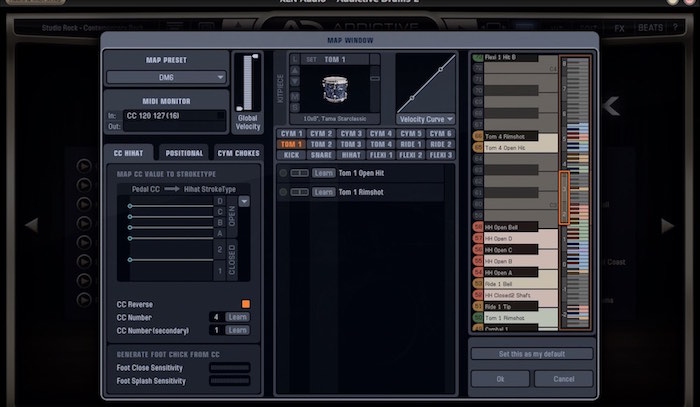Click the Foot Close Sensitivity bar
Screen dimensions: 700x407
coord(229,368)
